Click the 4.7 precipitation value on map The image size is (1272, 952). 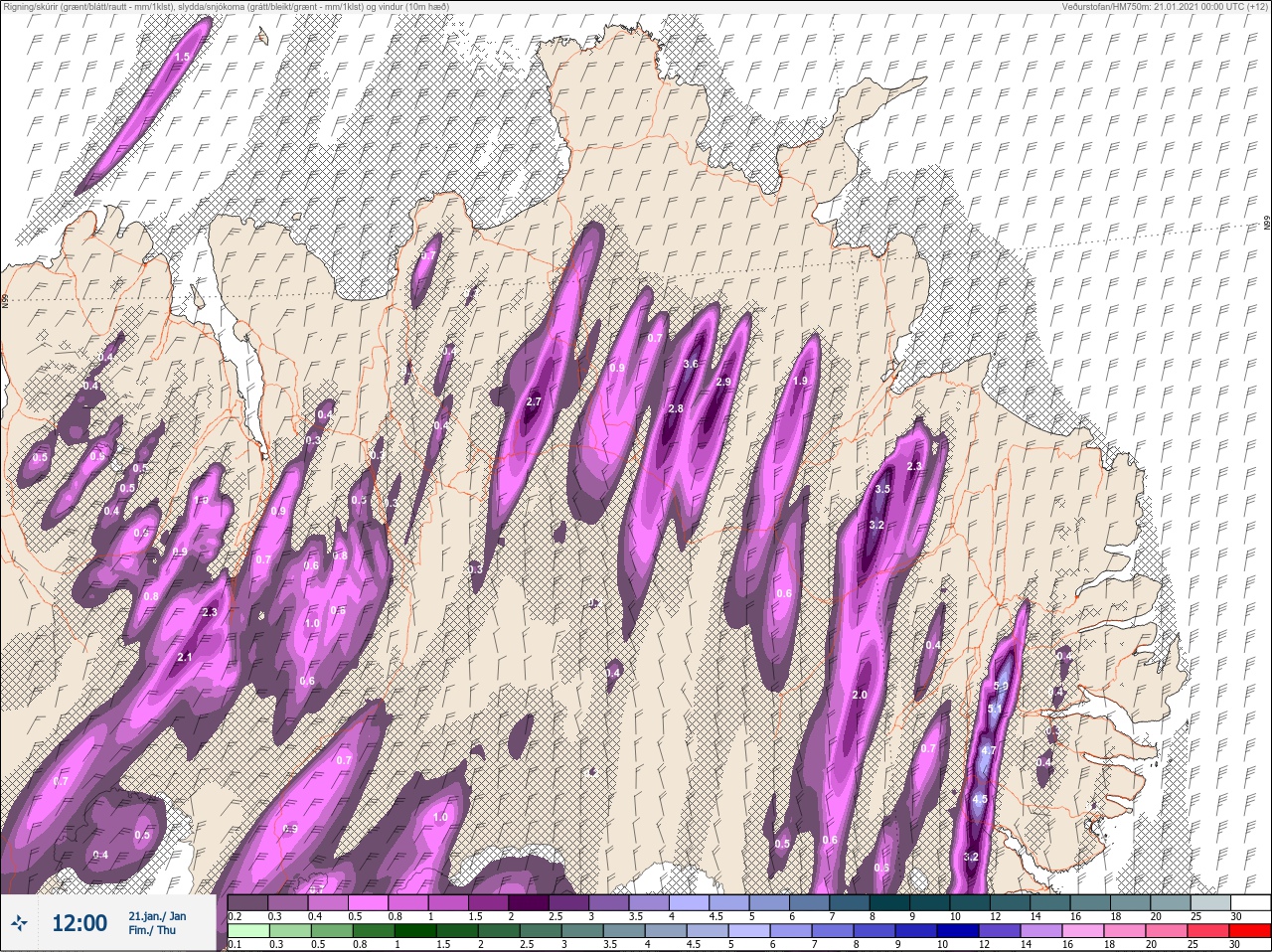[x=988, y=750]
